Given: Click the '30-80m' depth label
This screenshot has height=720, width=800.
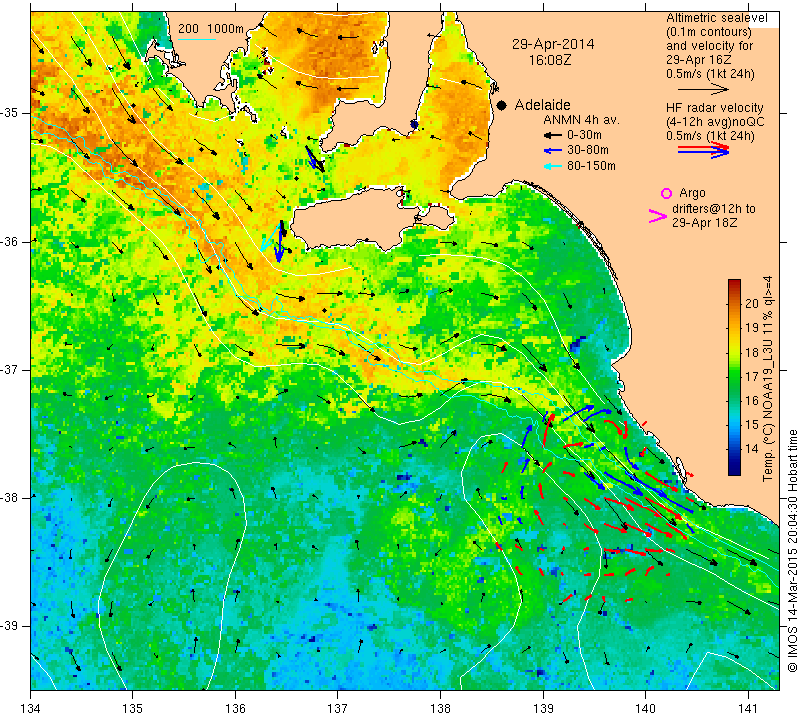Looking at the screenshot, I should pyautogui.click(x=588, y=150).
